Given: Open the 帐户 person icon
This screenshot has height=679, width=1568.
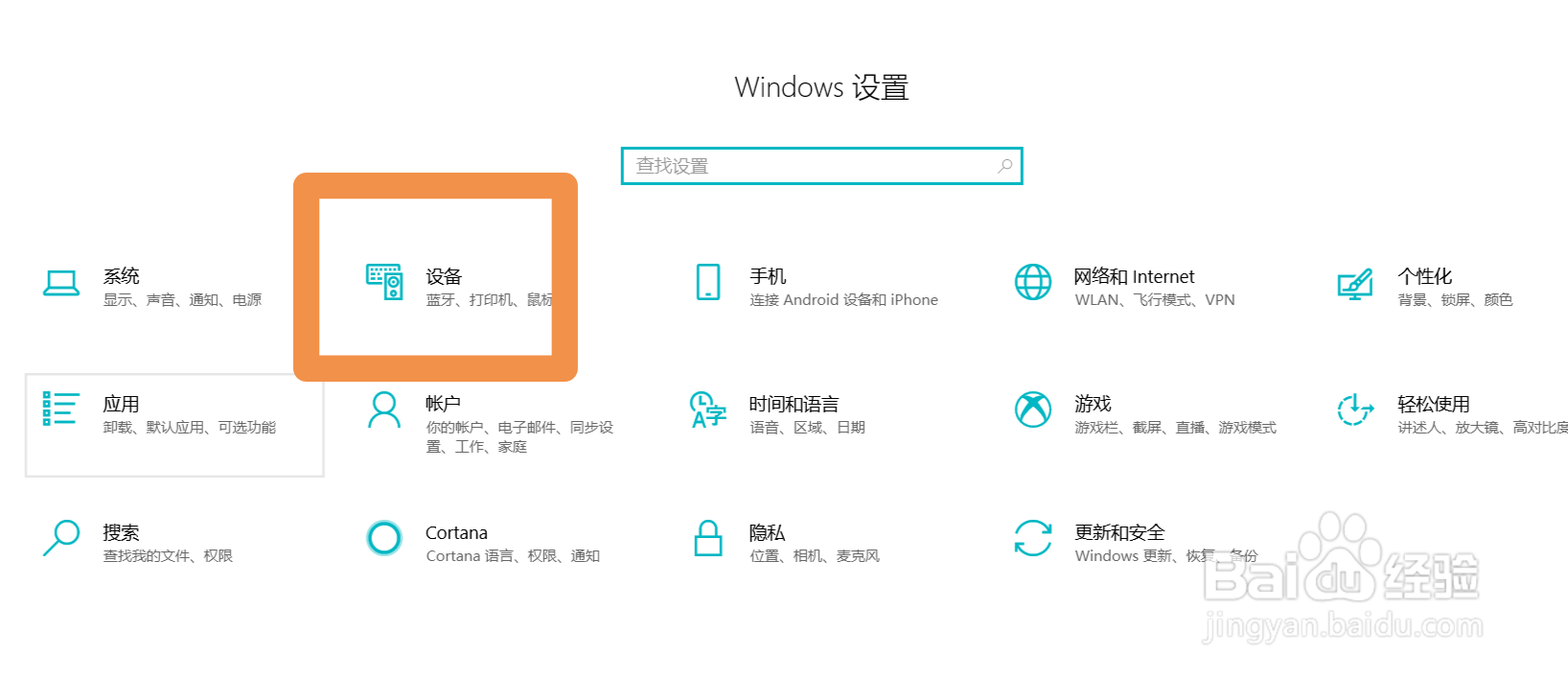Looking at the screenshot, I should click(x=384, y=410).
